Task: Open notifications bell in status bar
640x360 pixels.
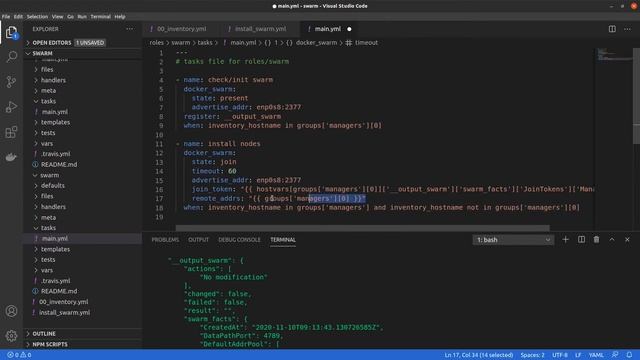Action: click(629, 355)
